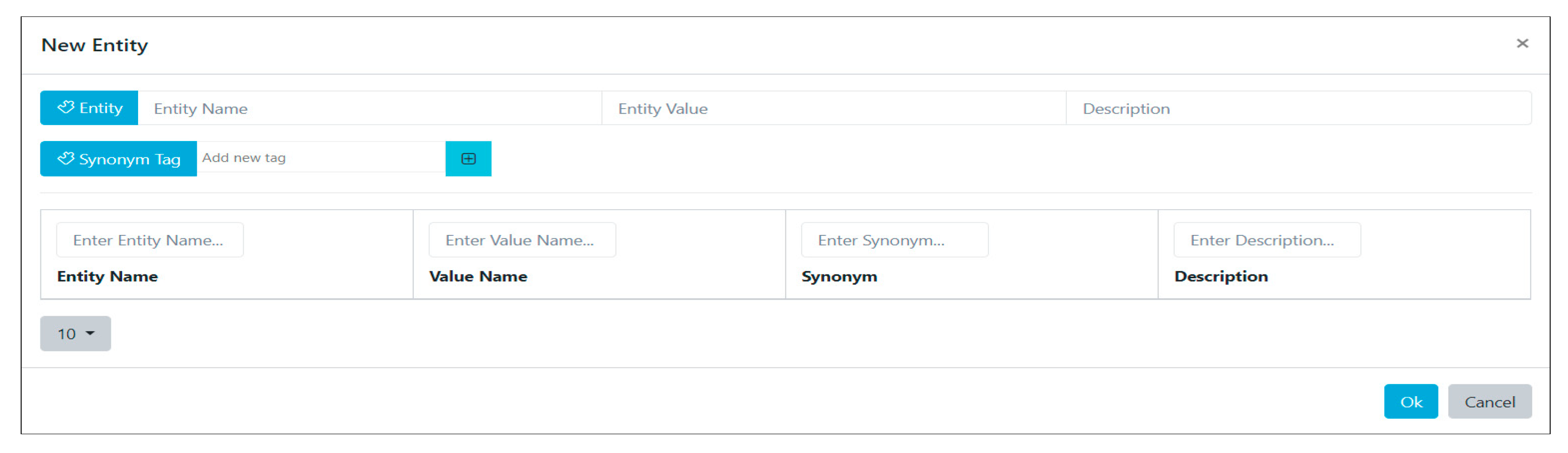This screenshot has width=1568, height=453.
Task: Click into the Entity Value field
Action: 833,109
